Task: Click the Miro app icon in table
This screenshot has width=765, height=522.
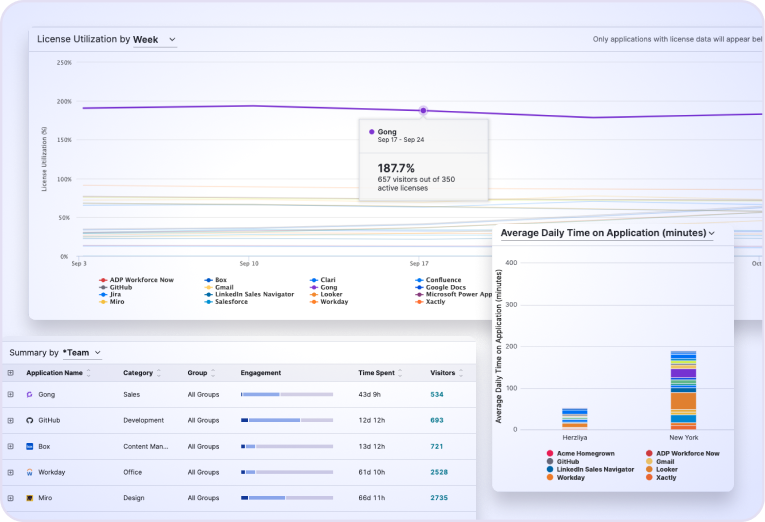Action: tap(29, 498)
